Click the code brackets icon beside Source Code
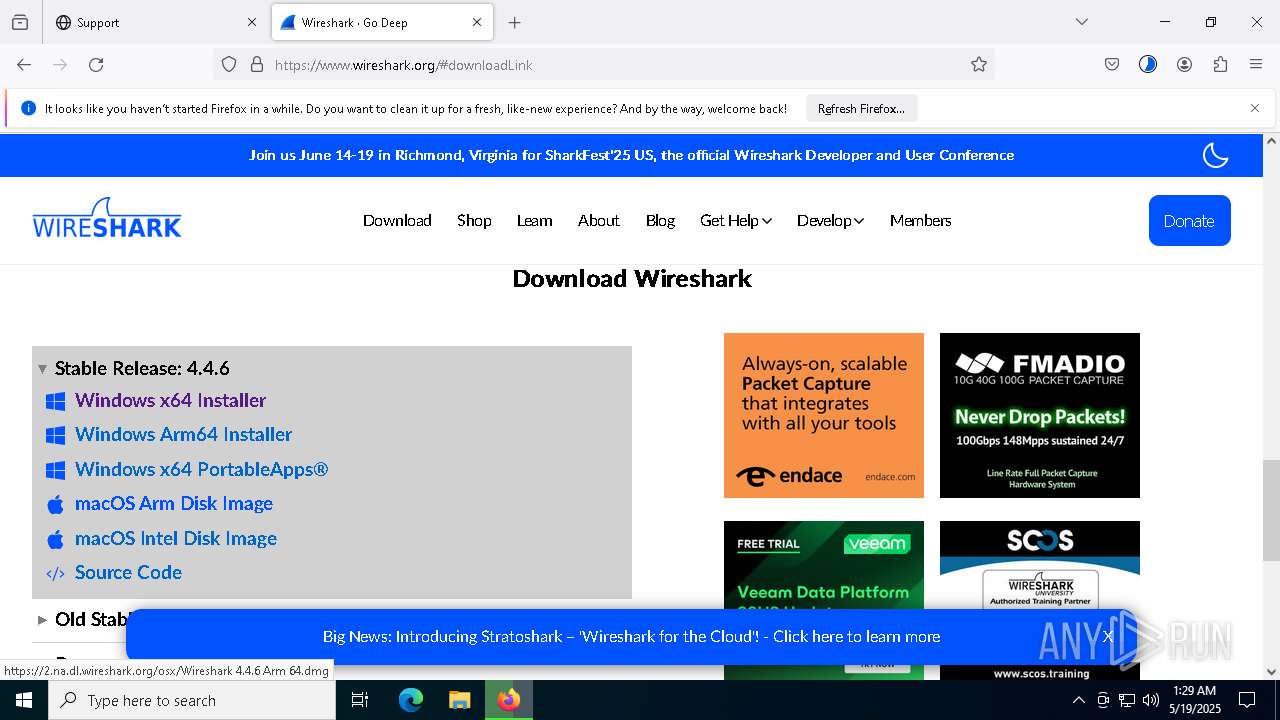 [x=56, y=573]
